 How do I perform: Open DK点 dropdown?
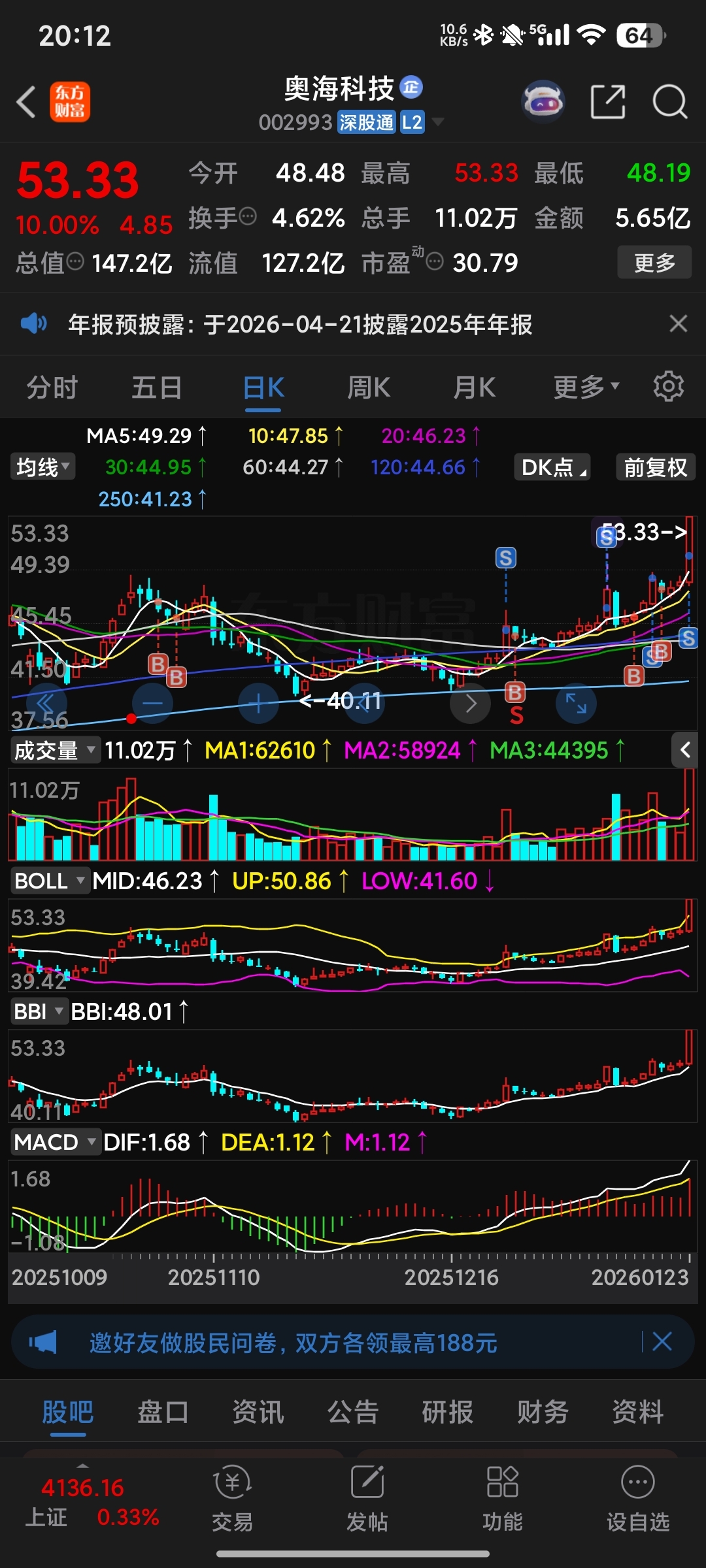coord(552,467)
